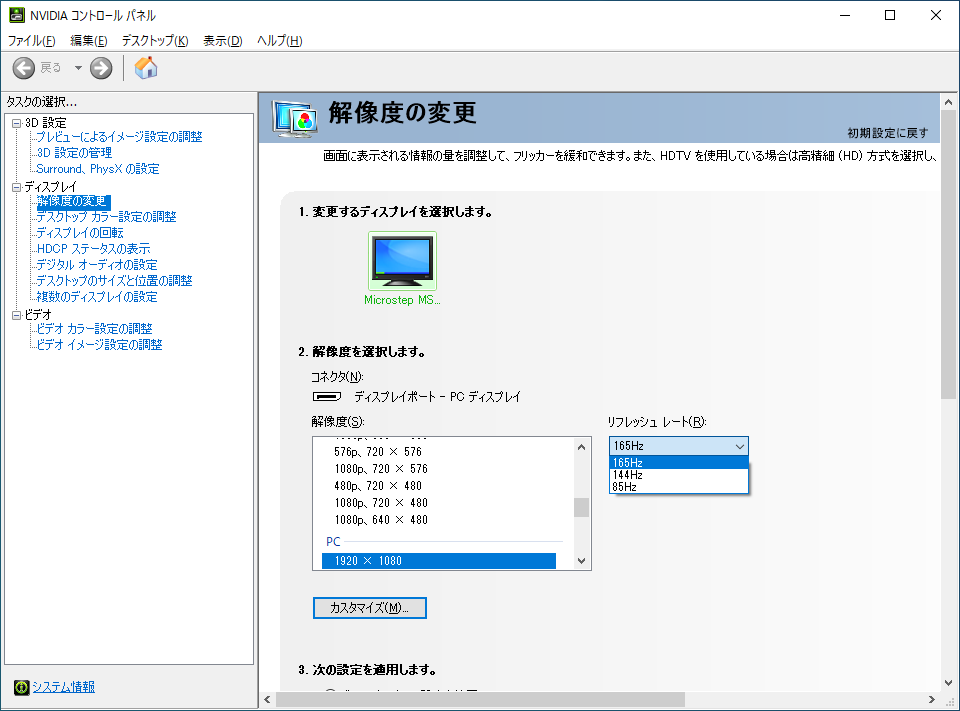Select resolution 576p、720 × 576
This screenshot has height=711, width=960.
click(378, 452)
